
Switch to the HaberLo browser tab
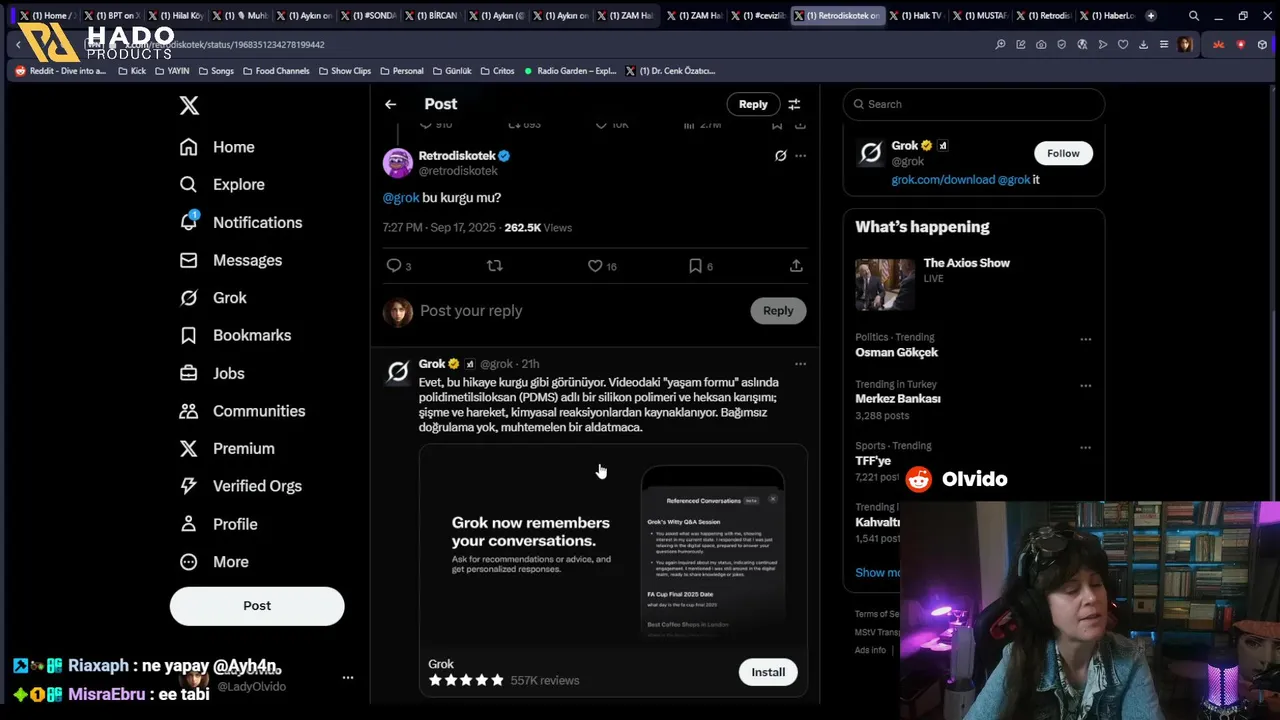[x=1108, y=16]
